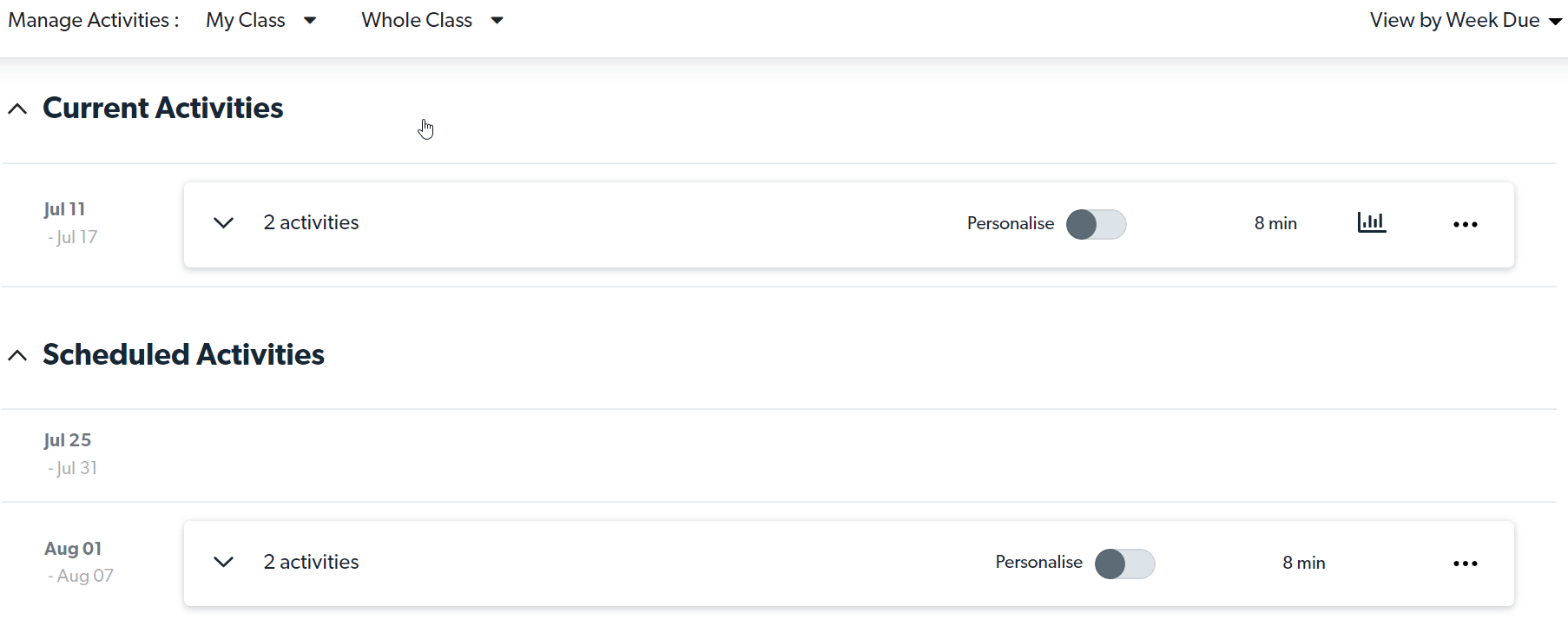Click the "2 activities" label for Jul 11
Image resolution: width=1568 pixels, height=620 pixels.
tap(311, 222)
